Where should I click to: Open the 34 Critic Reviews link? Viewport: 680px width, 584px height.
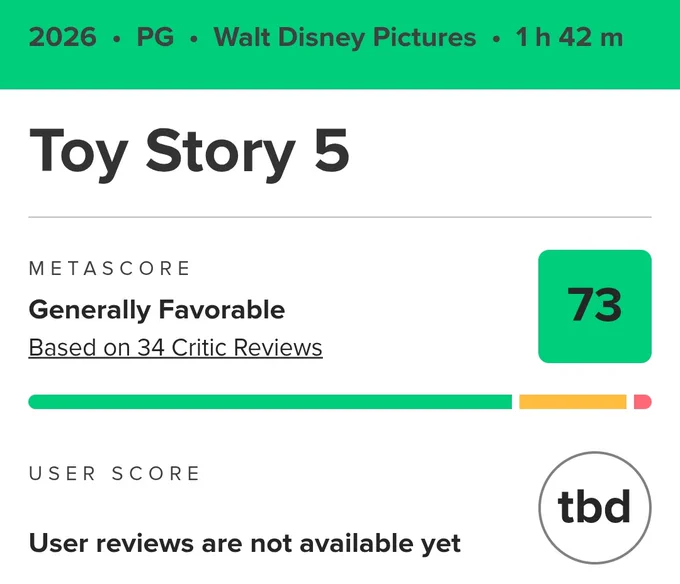[x=175, y=348]
